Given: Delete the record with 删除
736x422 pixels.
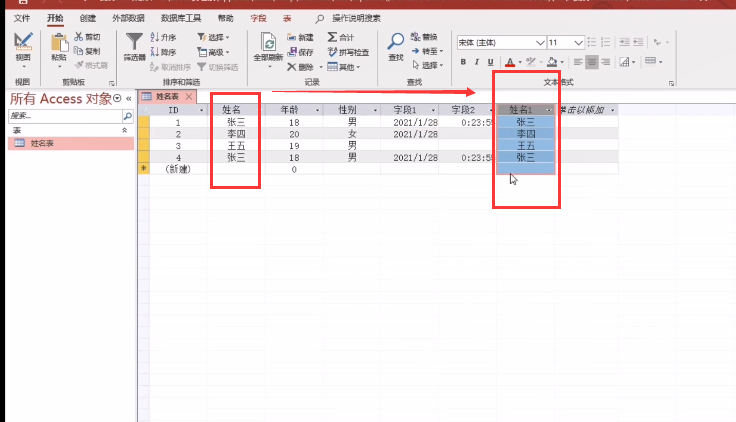Looking at the screenshot, I should click(x=300, y=67).
